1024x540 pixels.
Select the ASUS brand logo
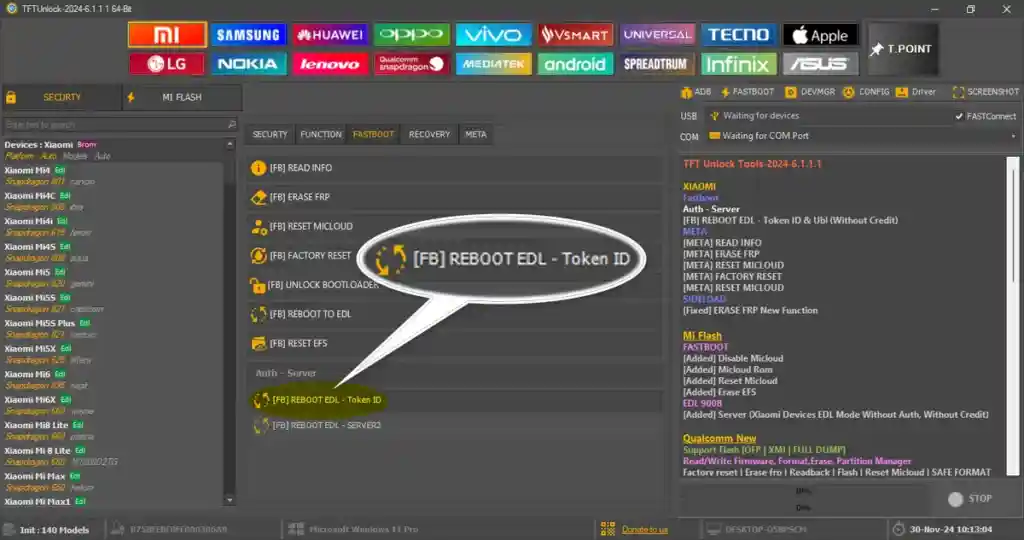click(820, 64)
